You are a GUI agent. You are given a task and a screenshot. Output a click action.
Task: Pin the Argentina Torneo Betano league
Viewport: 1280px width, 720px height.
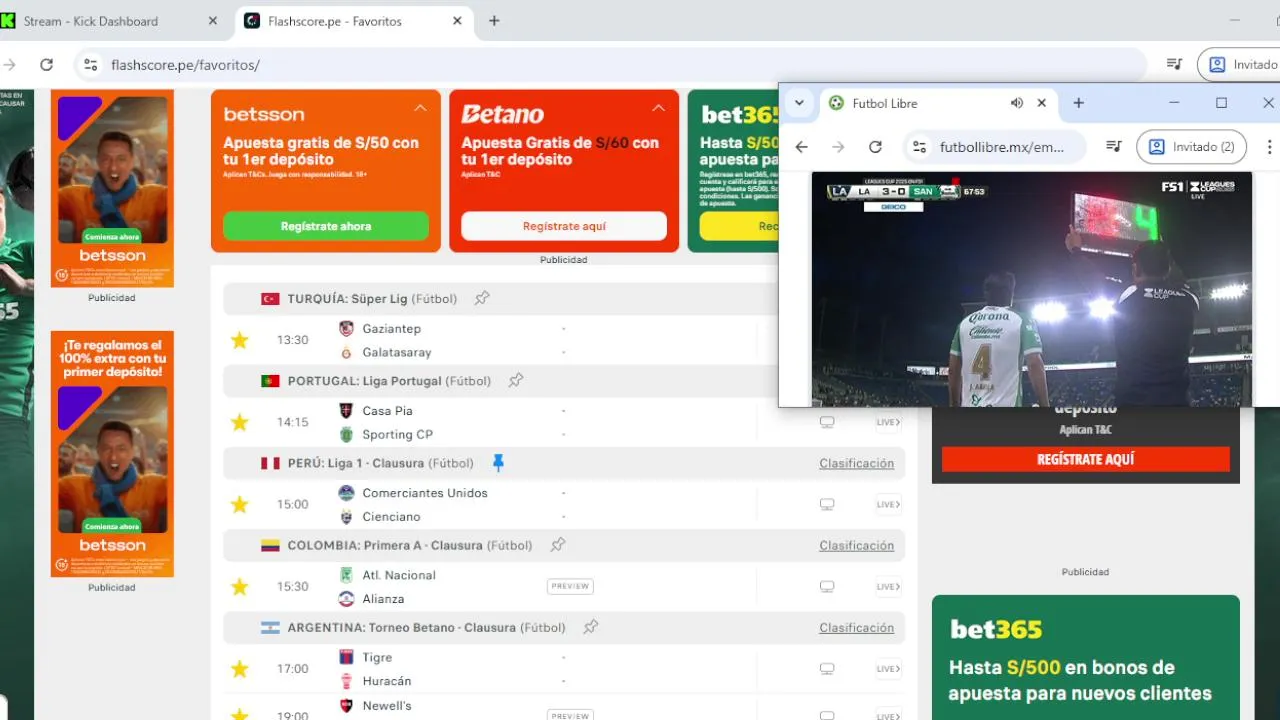click(590, 627)
